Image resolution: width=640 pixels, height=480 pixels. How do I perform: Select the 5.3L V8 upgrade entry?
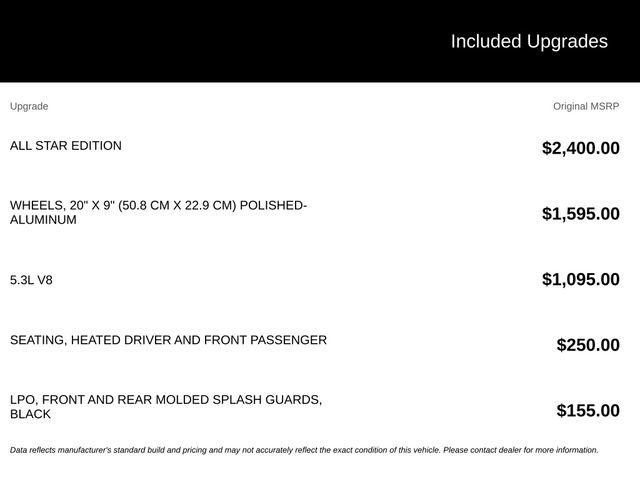click(x=31, y=280)
